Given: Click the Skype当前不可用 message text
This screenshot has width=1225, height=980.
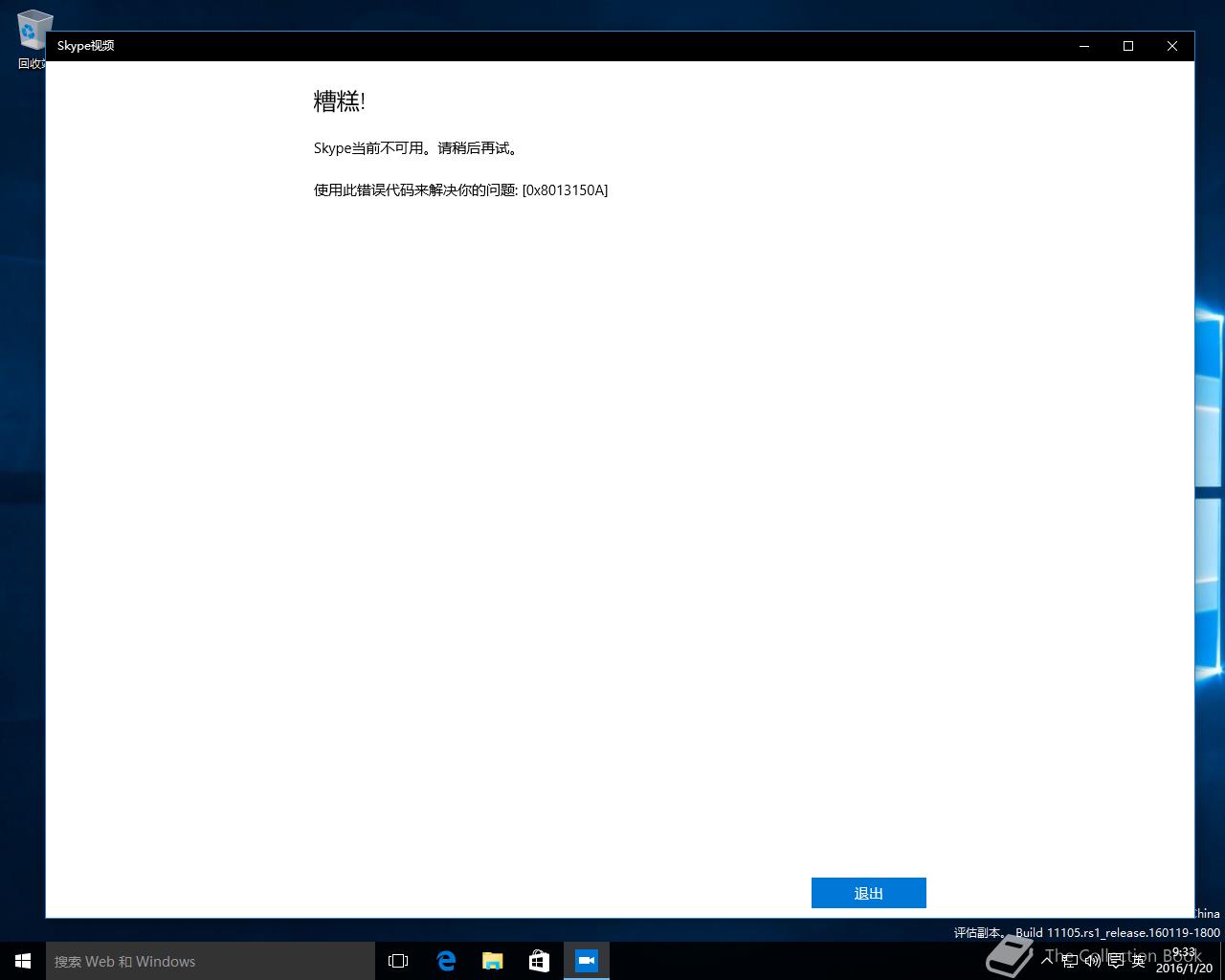Looking at the screenshot, I should click(416, 148).
